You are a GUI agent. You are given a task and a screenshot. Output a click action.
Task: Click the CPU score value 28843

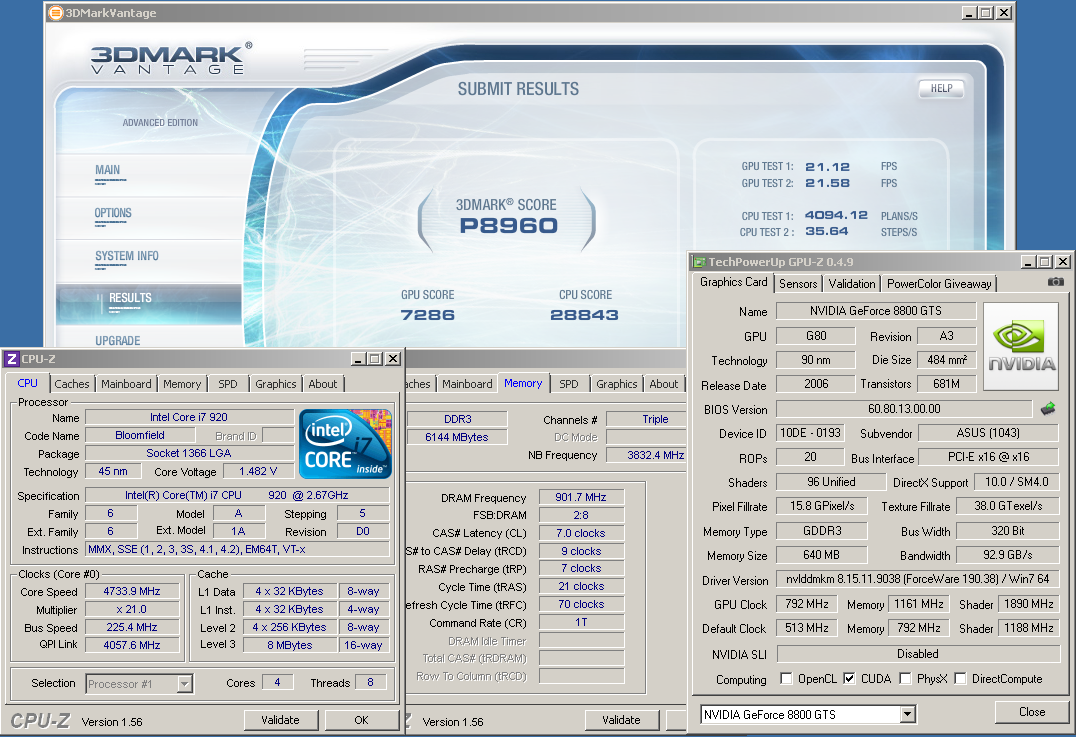pos(585,315)
